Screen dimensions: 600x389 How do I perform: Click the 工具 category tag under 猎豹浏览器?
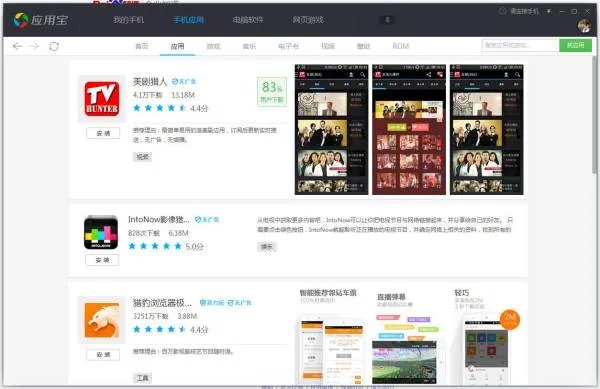(x=142, y=378)
